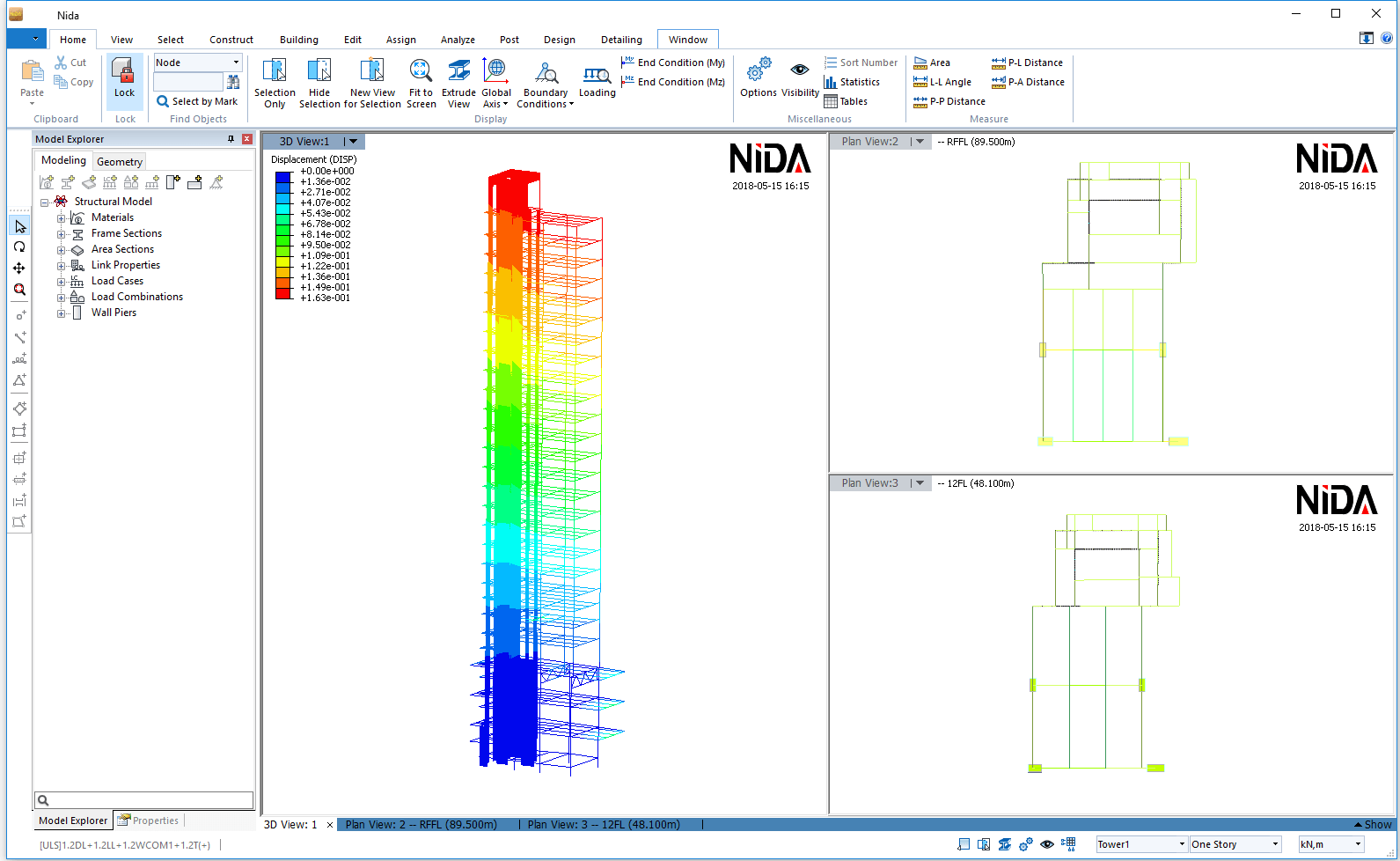This screenshot has width=1400, height=861.
Task: Click the red bottom band of displacement legend
Action: [283, 294]
